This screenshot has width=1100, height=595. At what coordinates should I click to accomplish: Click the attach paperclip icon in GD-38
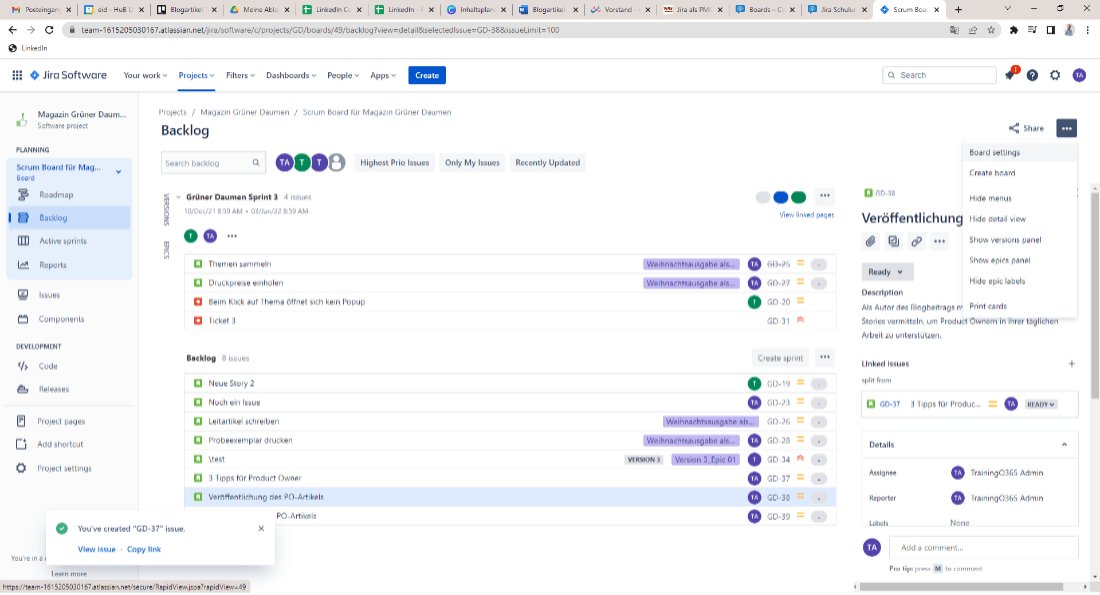870,241
